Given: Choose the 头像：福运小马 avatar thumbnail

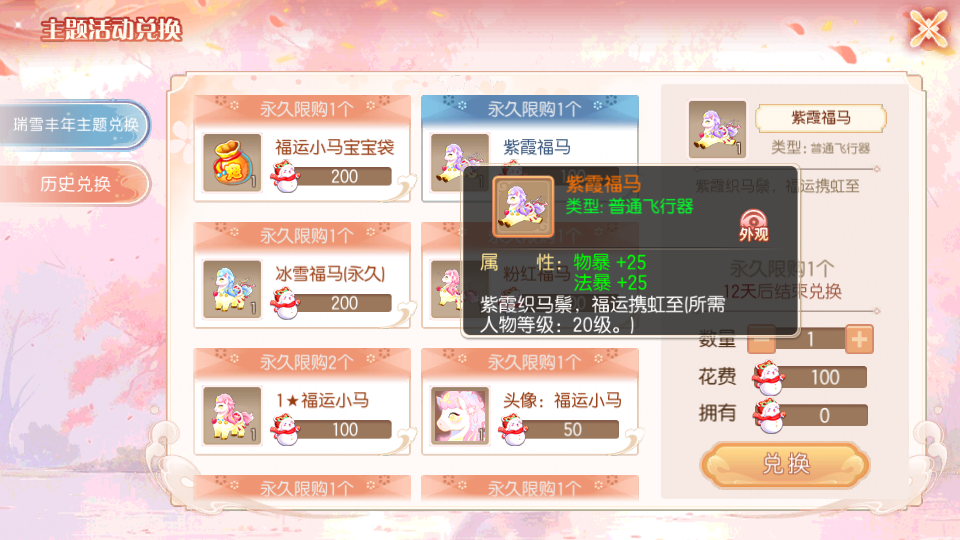Looking at the screenshot, I should coord(460,416).
